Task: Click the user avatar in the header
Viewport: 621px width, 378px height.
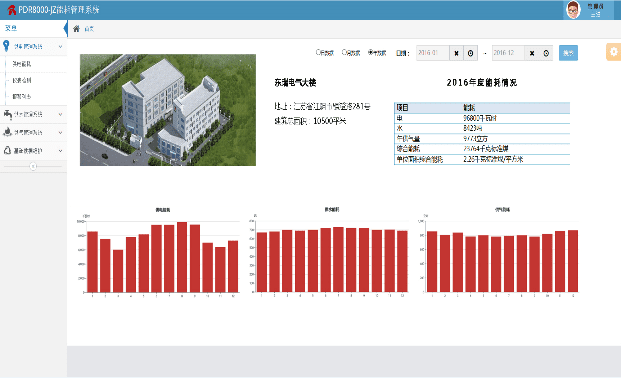Action: point(573,10)
